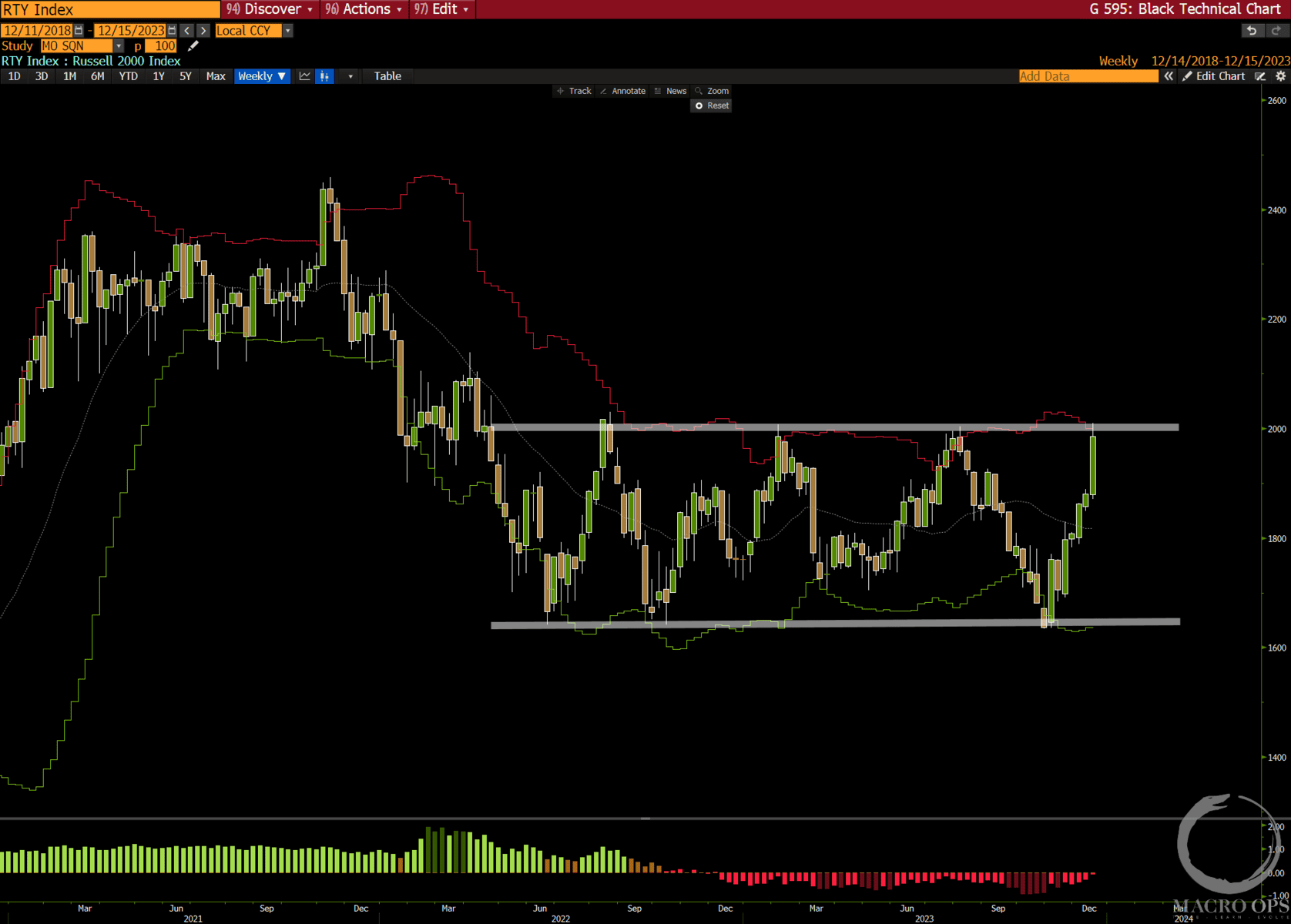This screenshot has width=1291, height=924.
Task: Click the undo arrow icon
Action: 1252,31
